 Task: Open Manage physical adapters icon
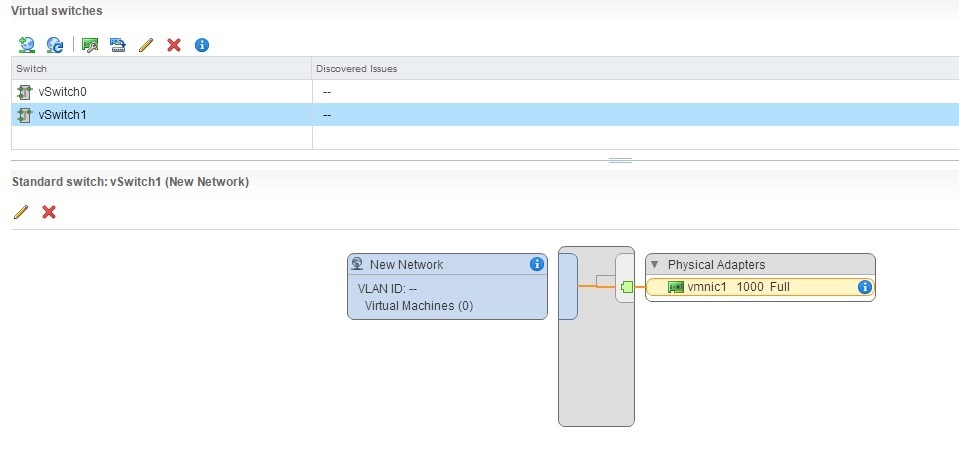(x=90, y=45)
